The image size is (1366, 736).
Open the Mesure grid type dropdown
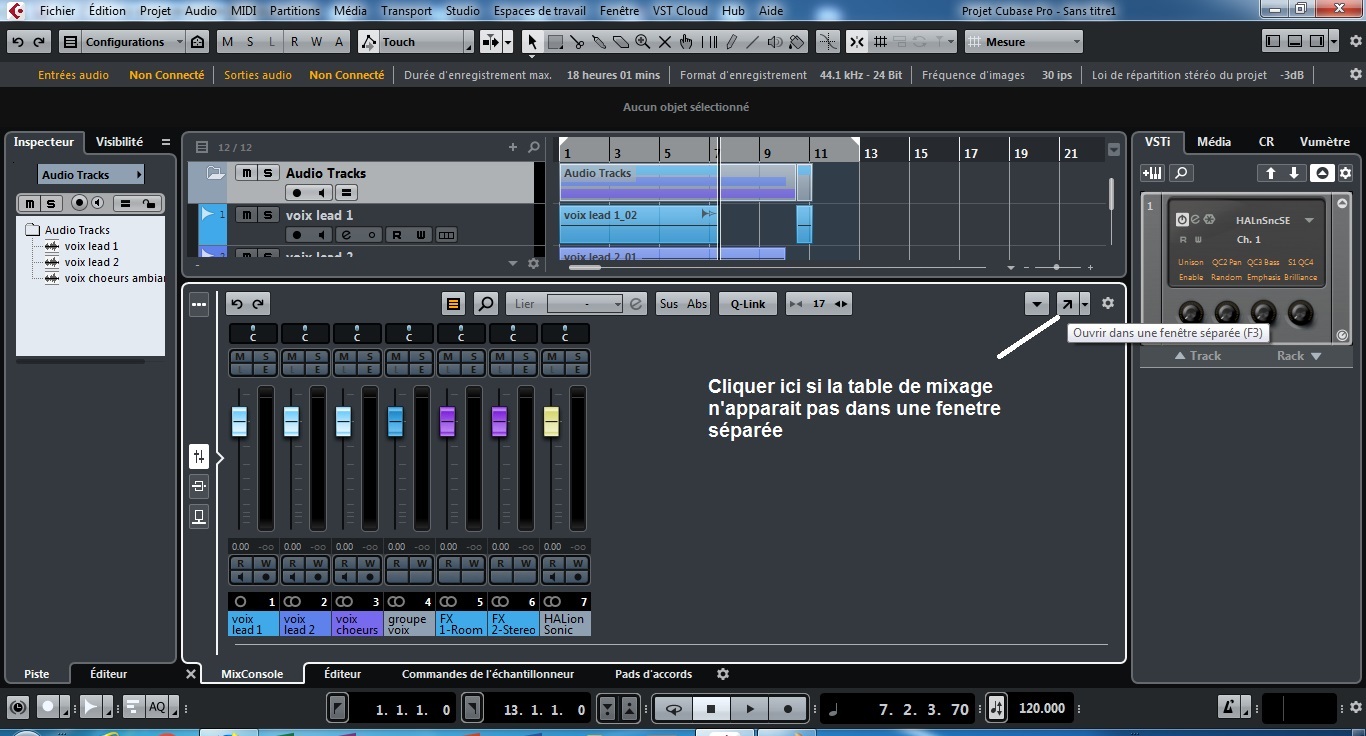pyautogui.click(x=1024, y=42)
